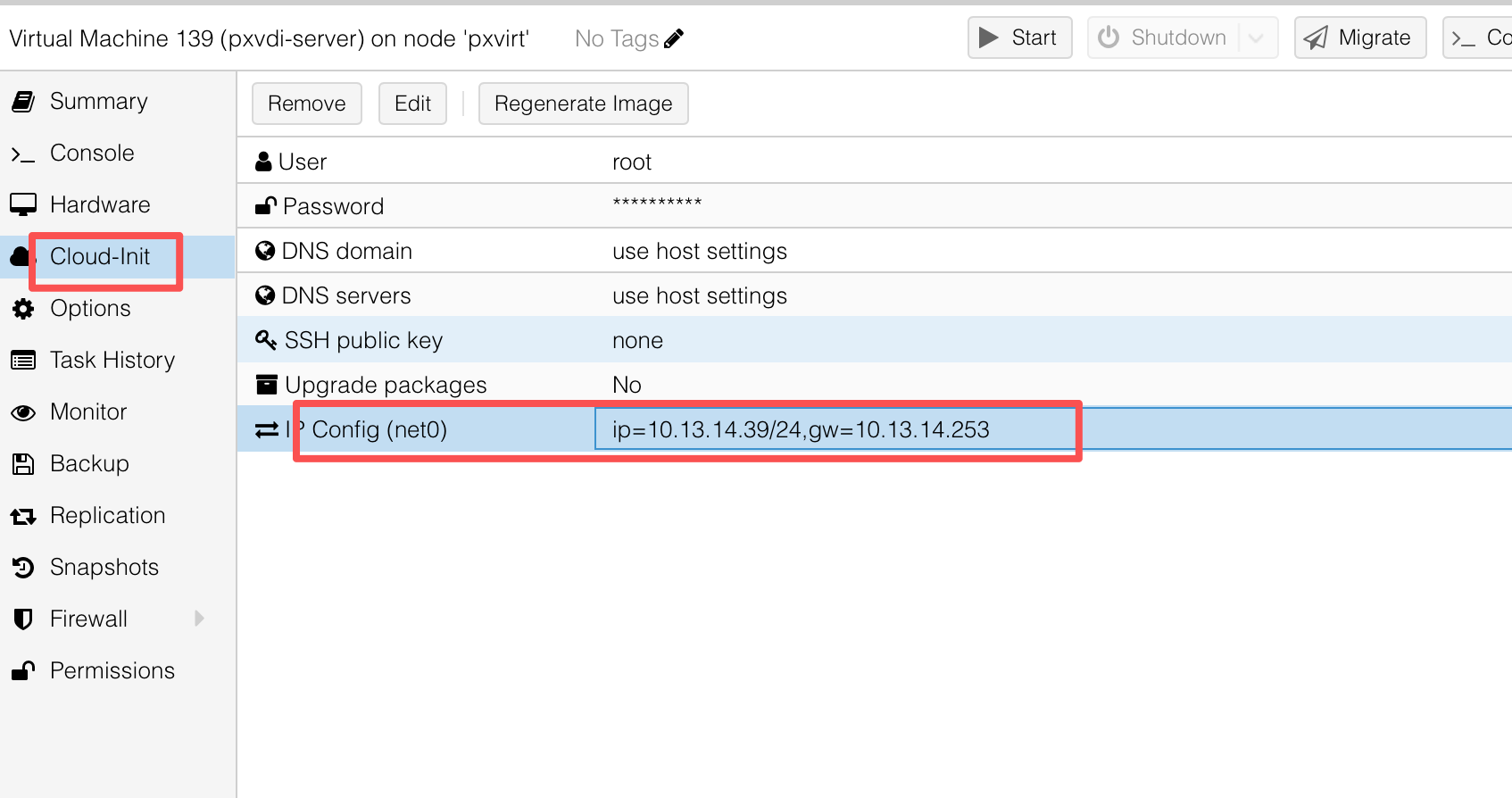
Task: Click the Regenerate Image button
Action: (x=584, y=104)
